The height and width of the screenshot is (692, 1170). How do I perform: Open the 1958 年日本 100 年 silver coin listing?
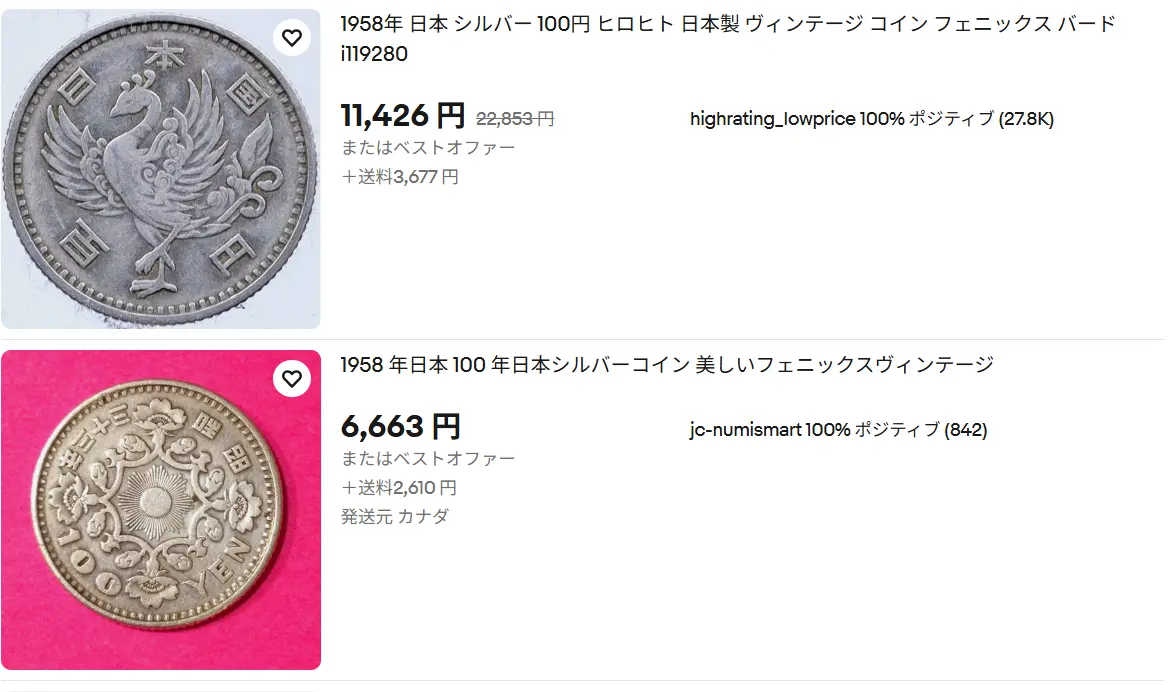tap(665, 366)
